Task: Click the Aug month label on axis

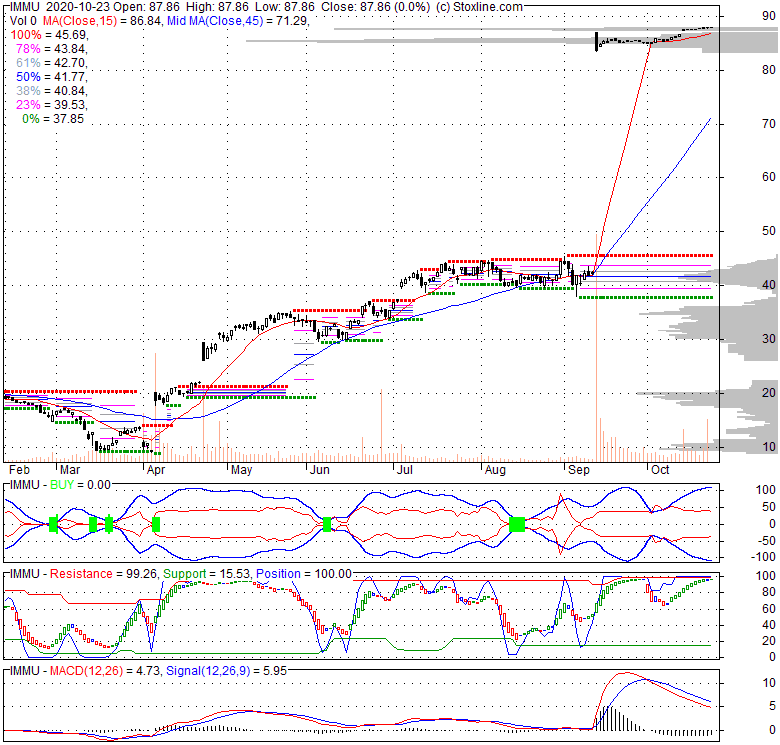Action: 495,470
